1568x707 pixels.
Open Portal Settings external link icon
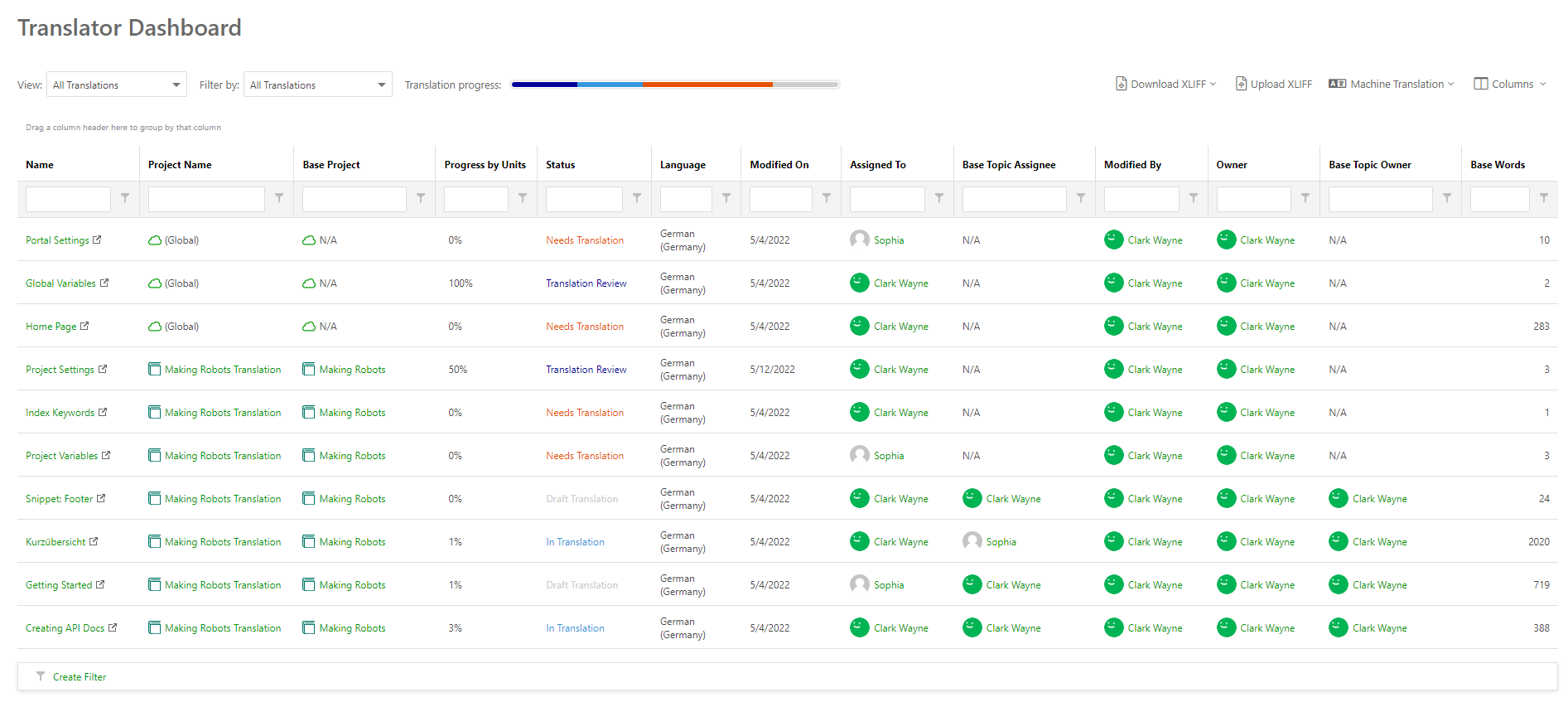(97, 240)
